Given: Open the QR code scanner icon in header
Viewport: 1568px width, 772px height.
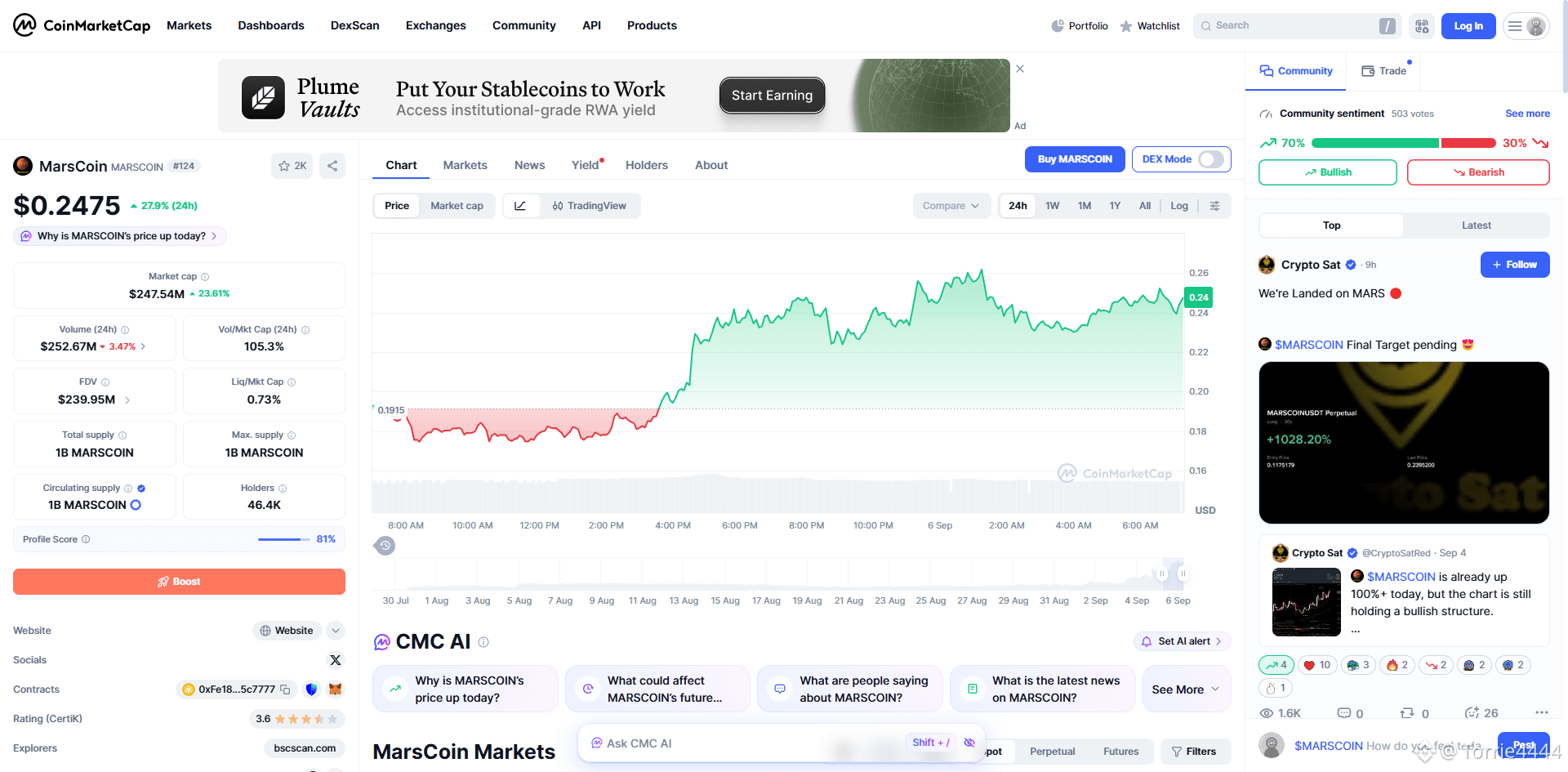Looking at the screenshot, I should pos(1422,26).
